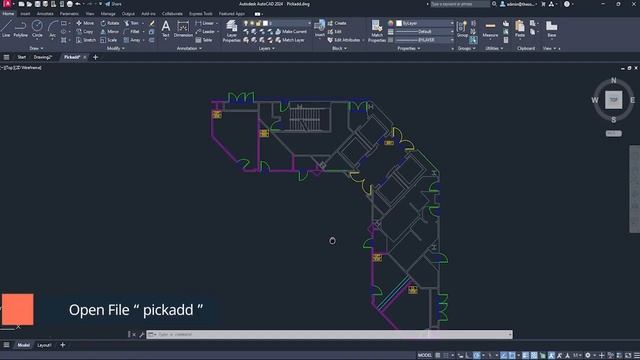Screen dimensions: 640x360
Task: Toggle ortho mode in status bar
Action: 468,356
